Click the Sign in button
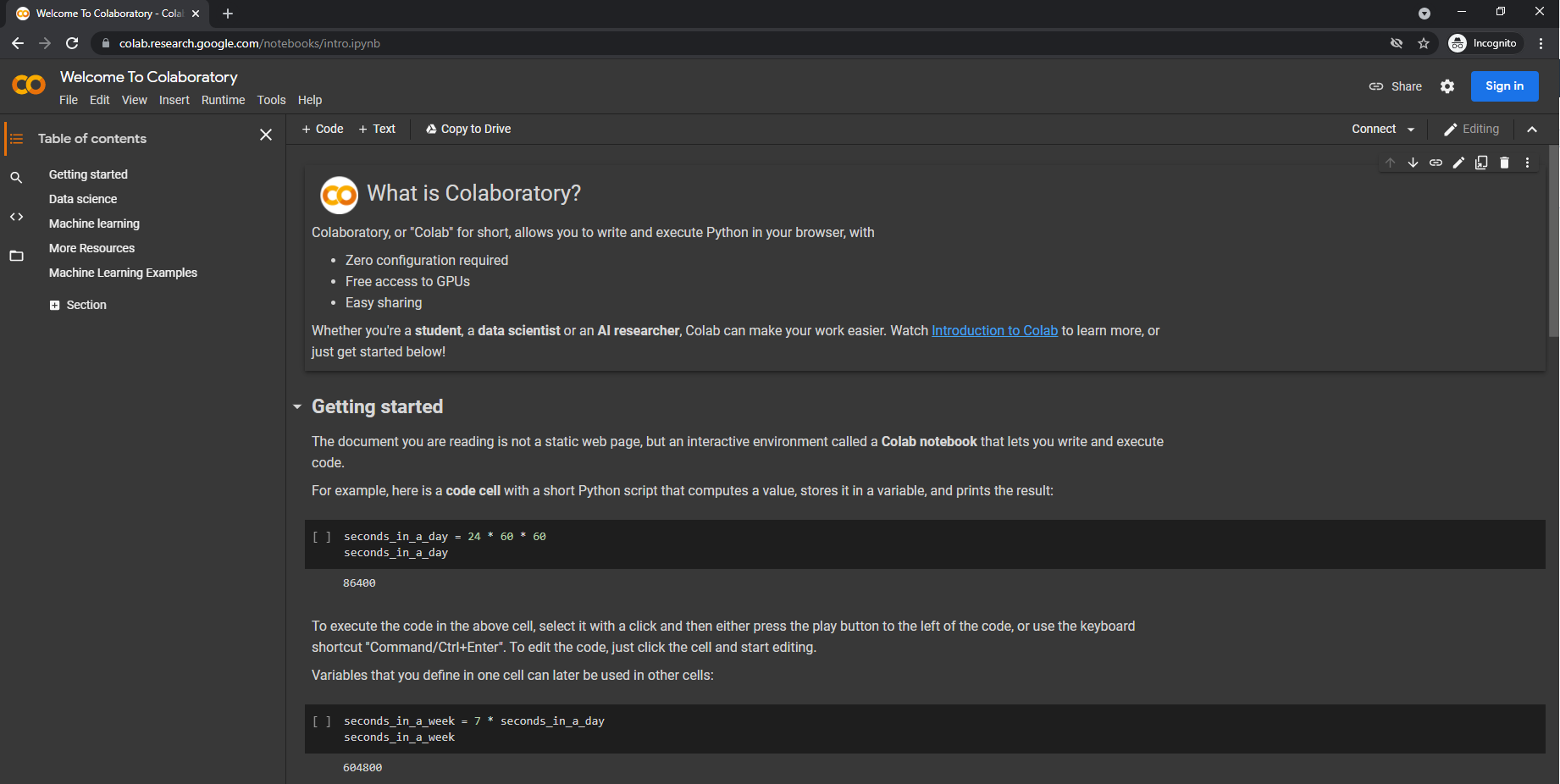Image resolution: width=1560 pixels, height=784 pixels. coord(1504,86)
